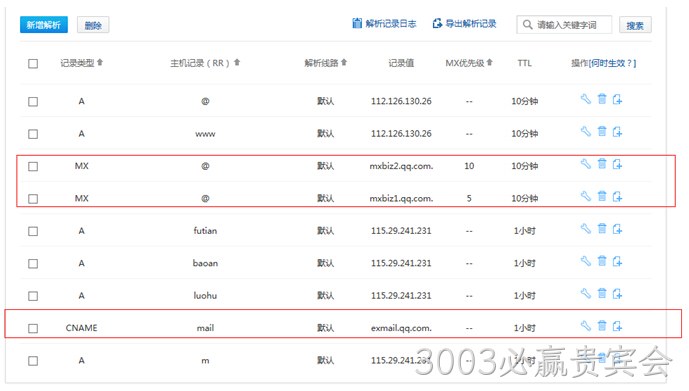
Task: Sort by MX优先级 column arrow
Action: click(x=490, y=62)
